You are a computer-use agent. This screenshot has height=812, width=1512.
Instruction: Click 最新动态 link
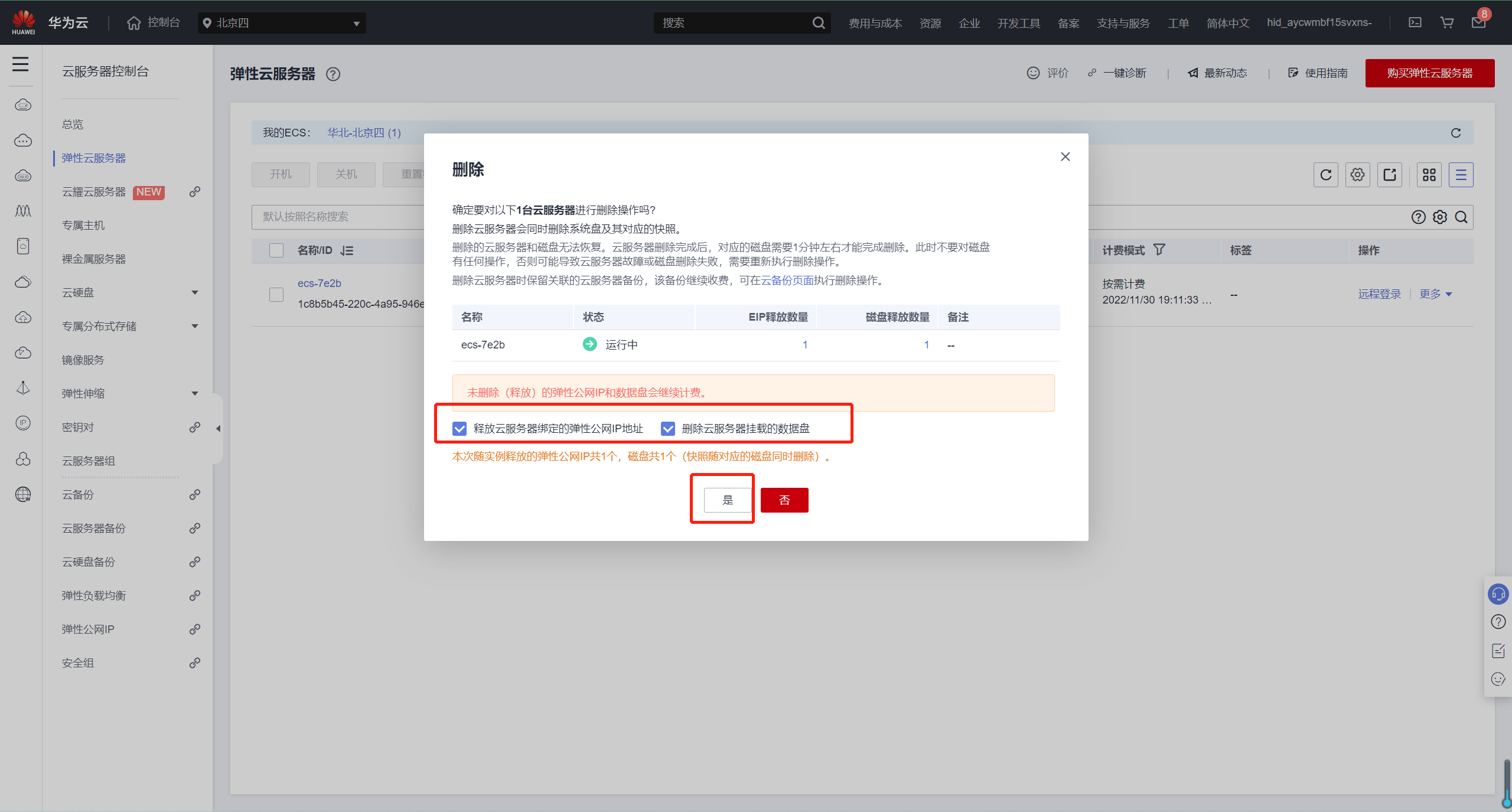click(1217, 73)
